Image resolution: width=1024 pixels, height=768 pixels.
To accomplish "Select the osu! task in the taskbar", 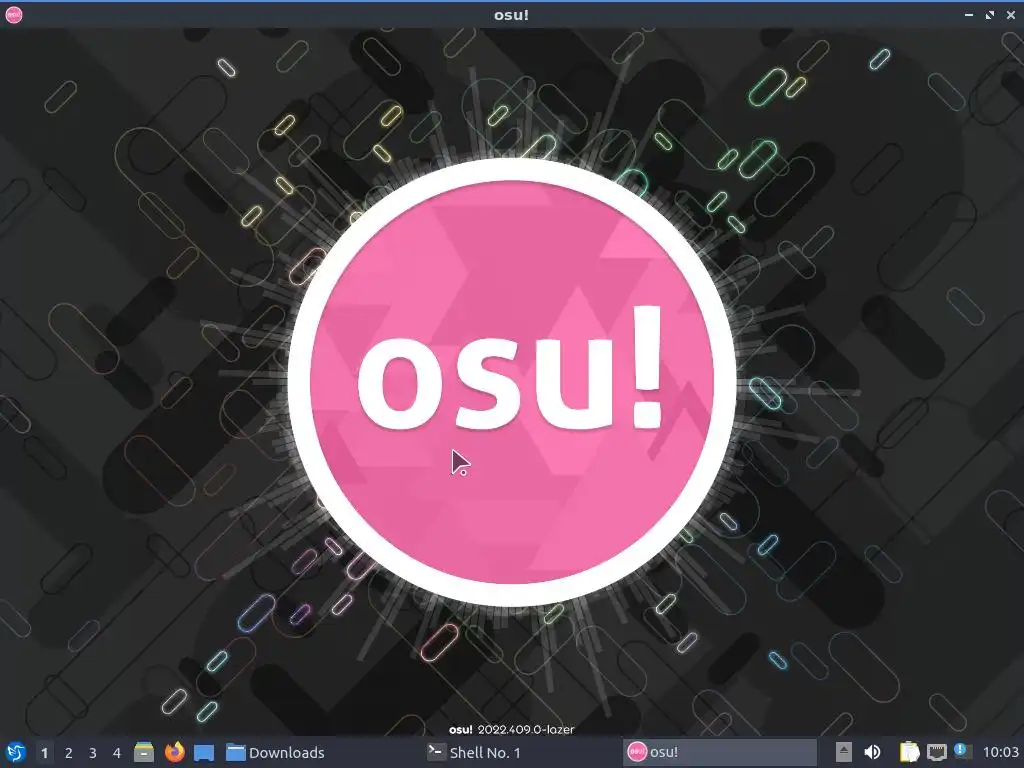I will 720,752.
